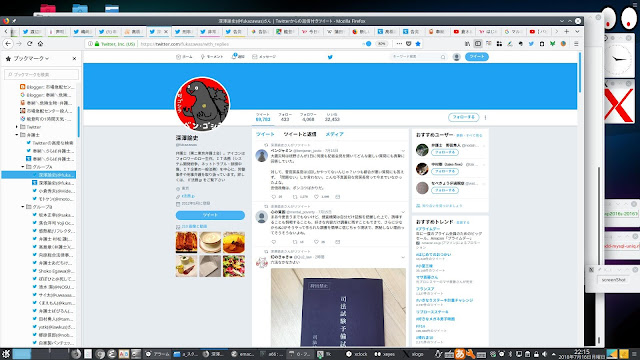This screenshot has height=360, width=640.
Task: Expand the Twitter bookmark folder
Action: 17,127
